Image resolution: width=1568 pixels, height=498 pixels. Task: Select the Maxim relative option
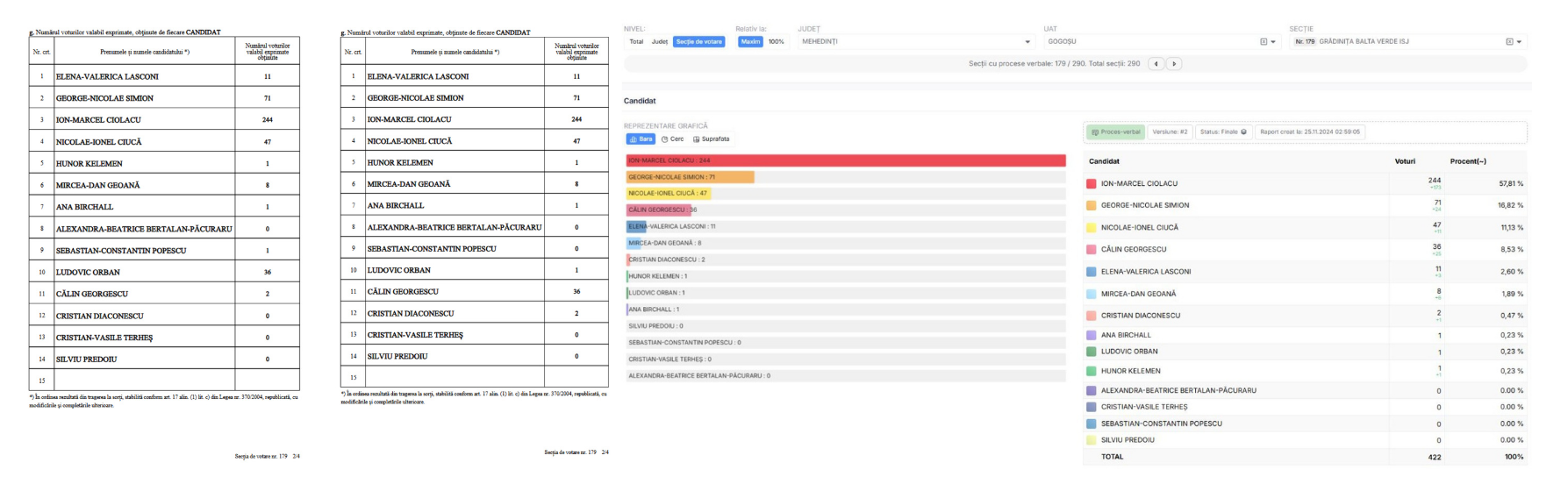point(750,42)
